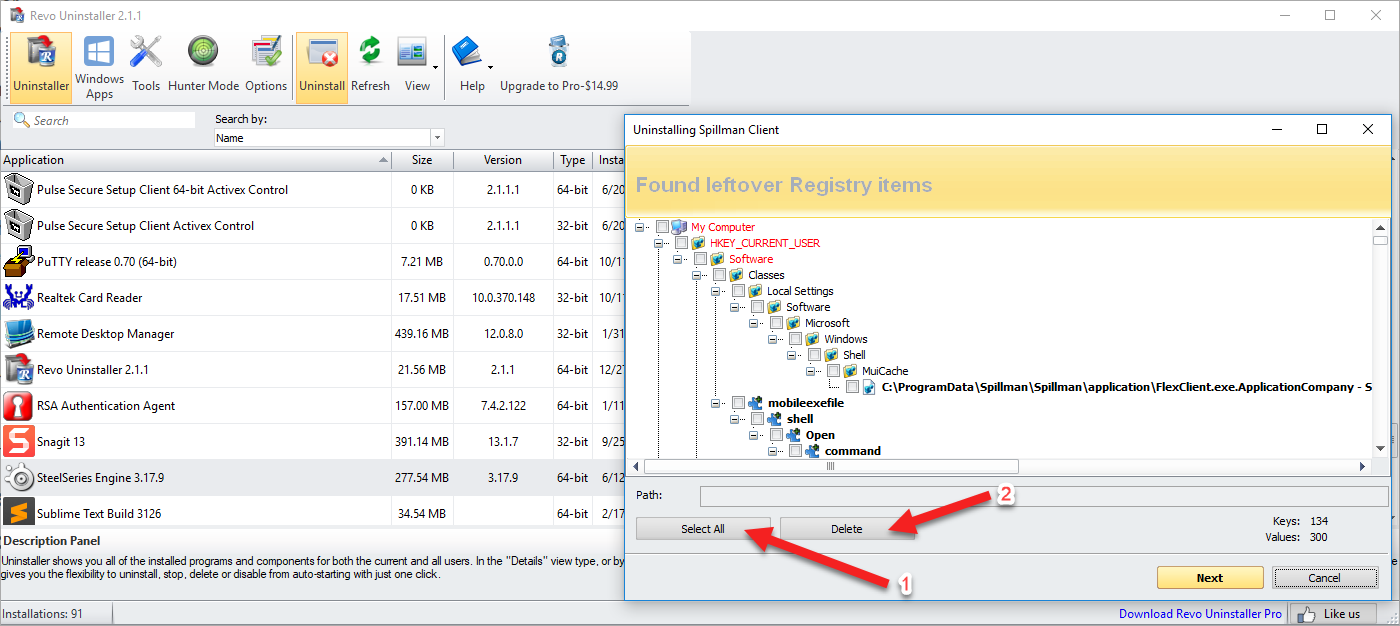Collapse the Windows tree node

tap(773, 339)
